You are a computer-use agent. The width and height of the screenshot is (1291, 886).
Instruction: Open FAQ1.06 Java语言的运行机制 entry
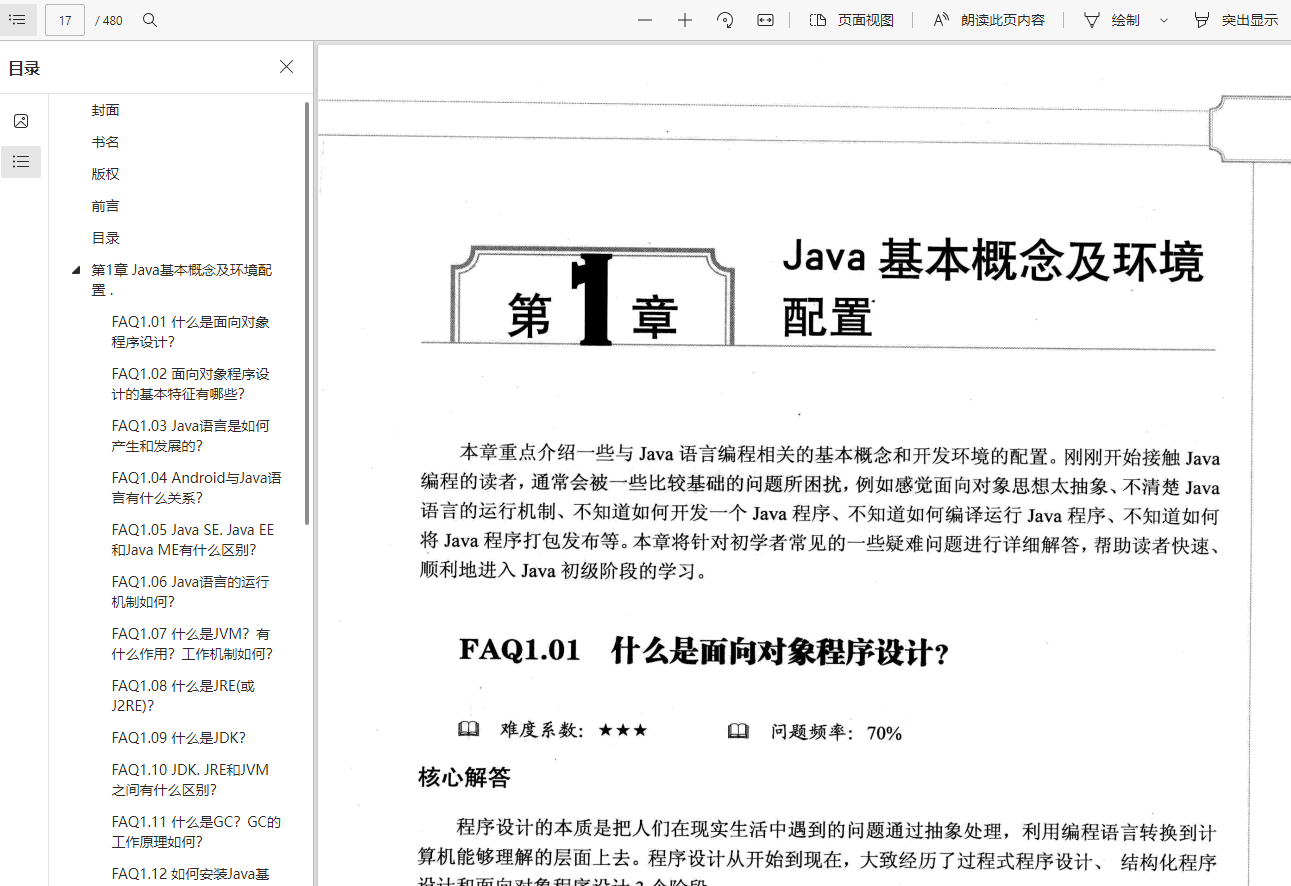coord(190,592)
